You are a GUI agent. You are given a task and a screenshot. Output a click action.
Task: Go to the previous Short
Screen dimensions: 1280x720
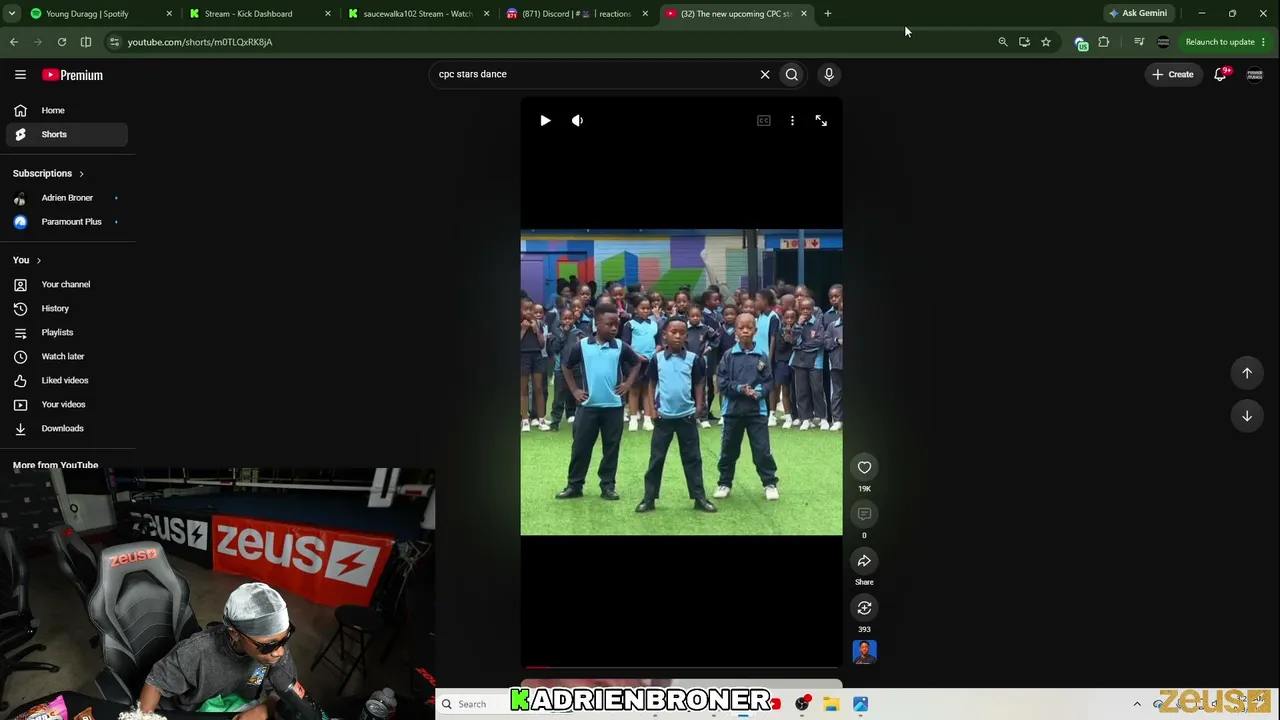pos(1247,373)
